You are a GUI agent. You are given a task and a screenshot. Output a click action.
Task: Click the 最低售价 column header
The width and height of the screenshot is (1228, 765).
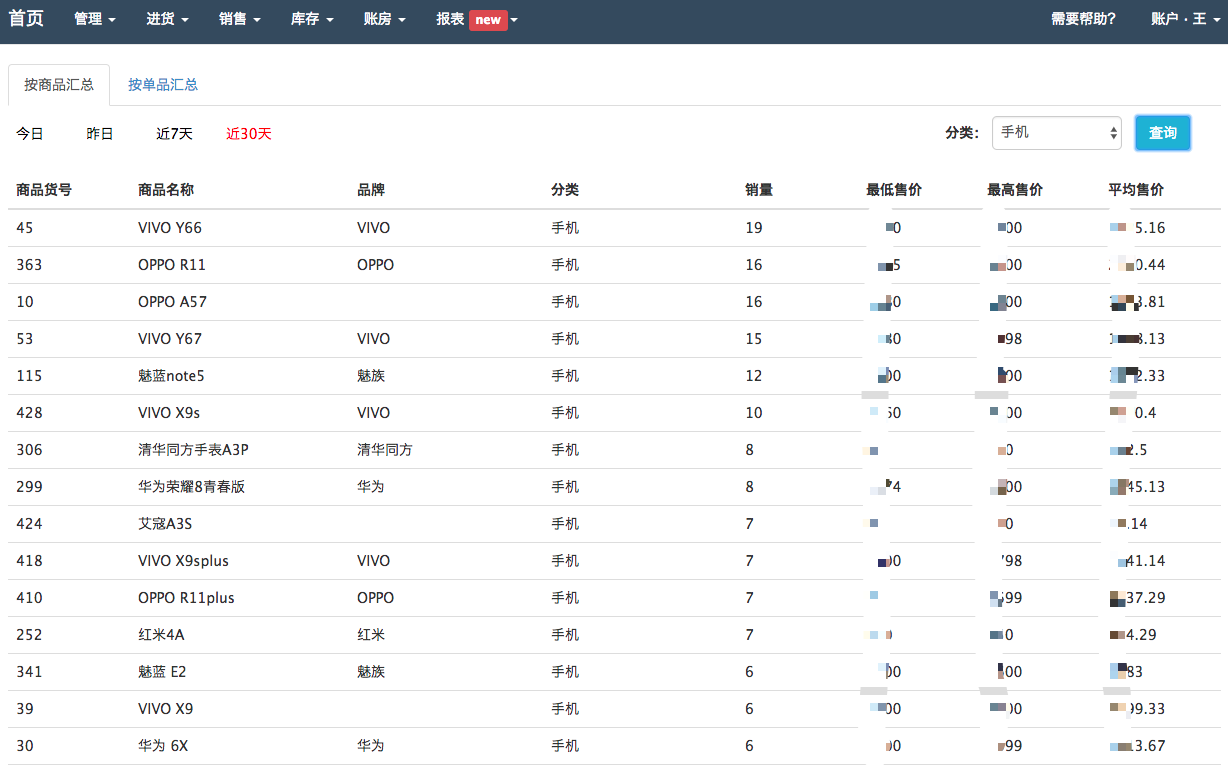pyautogui.click(x=894, y=190)
